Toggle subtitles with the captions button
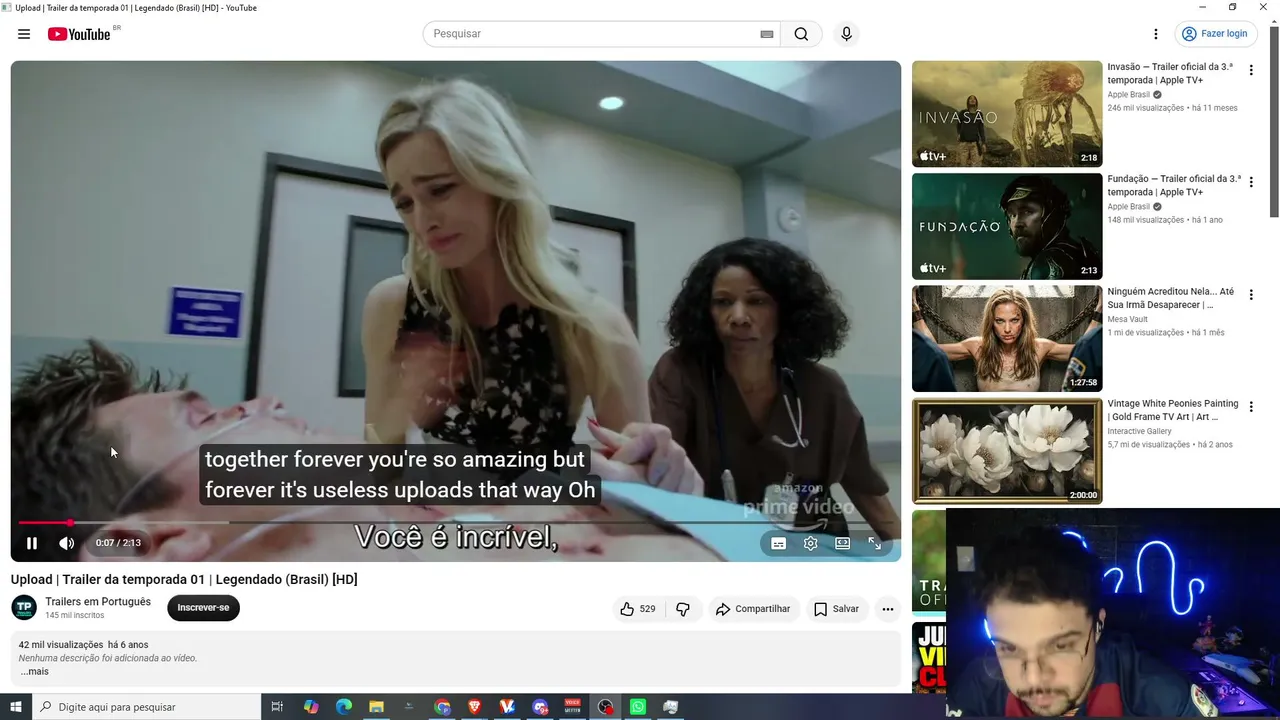The image size is (1280, 720). coord(779,543)
